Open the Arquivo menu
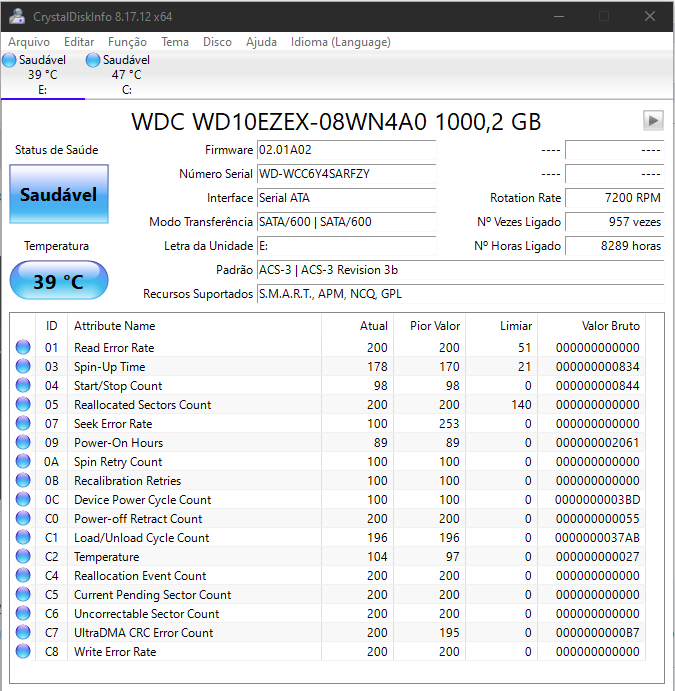 pyautogui.click(x=29, y=42)
